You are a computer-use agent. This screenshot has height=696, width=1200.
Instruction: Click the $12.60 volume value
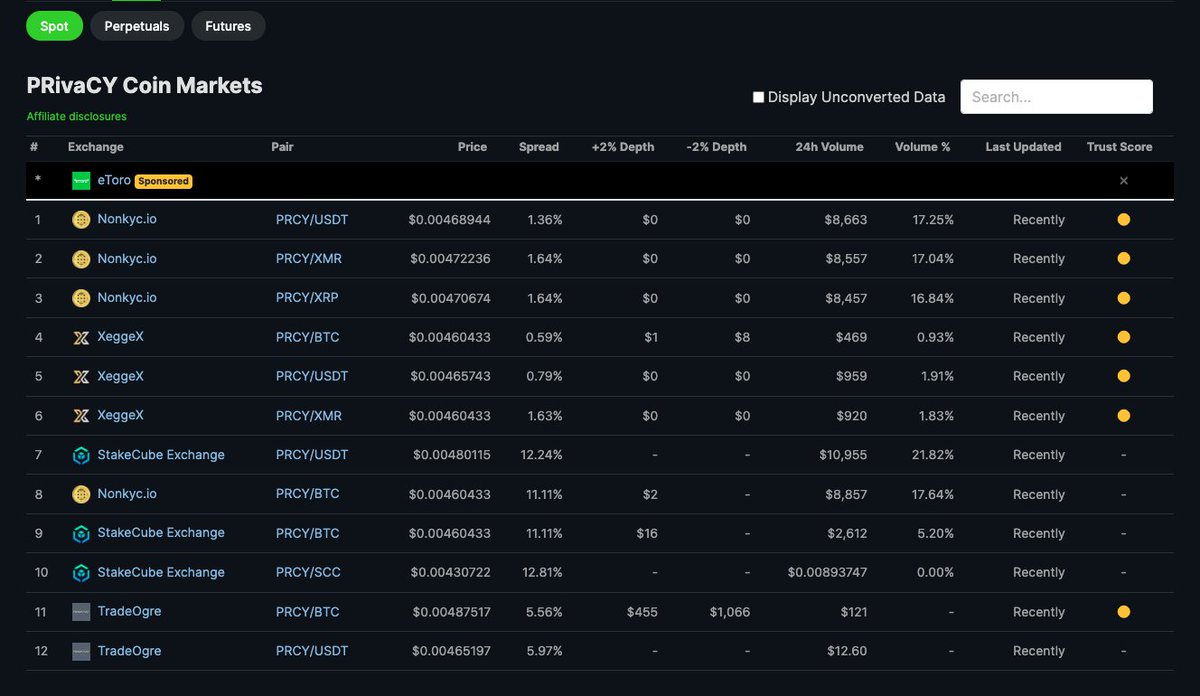pyautogui.click(x=847, y=651)
